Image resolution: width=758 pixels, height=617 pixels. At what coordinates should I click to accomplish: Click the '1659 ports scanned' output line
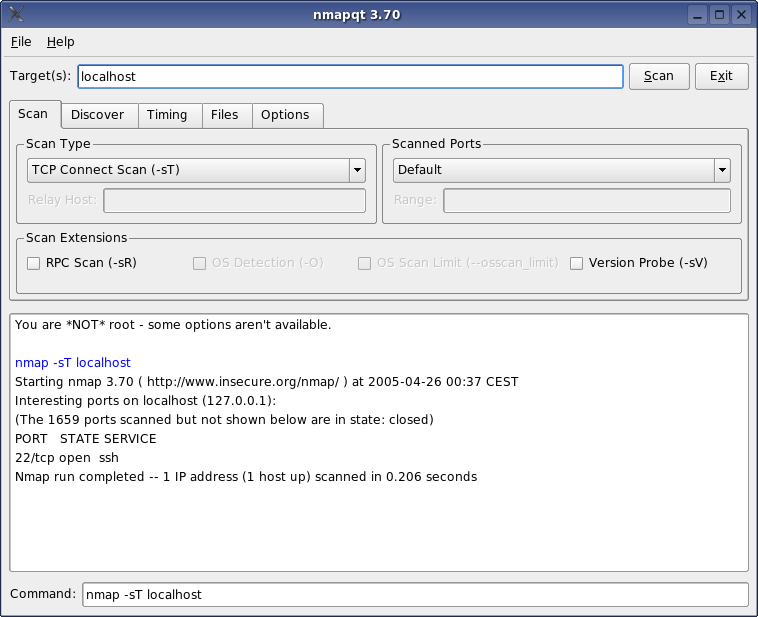pos(224,420)
